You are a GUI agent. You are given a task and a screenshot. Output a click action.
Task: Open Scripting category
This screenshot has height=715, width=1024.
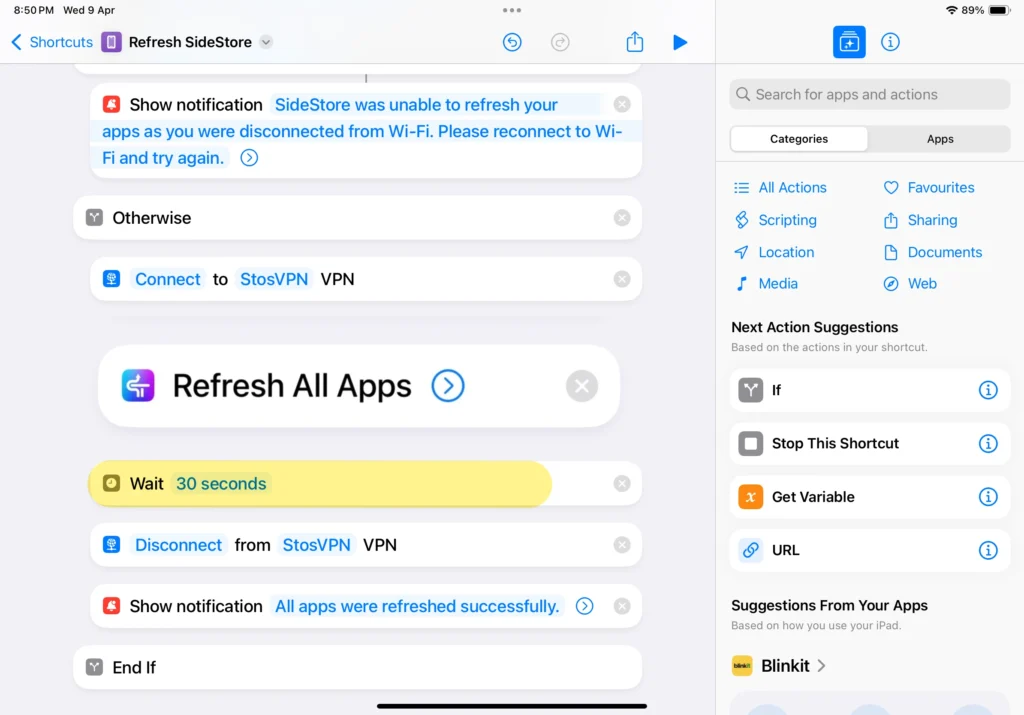[x=775, y=220]
